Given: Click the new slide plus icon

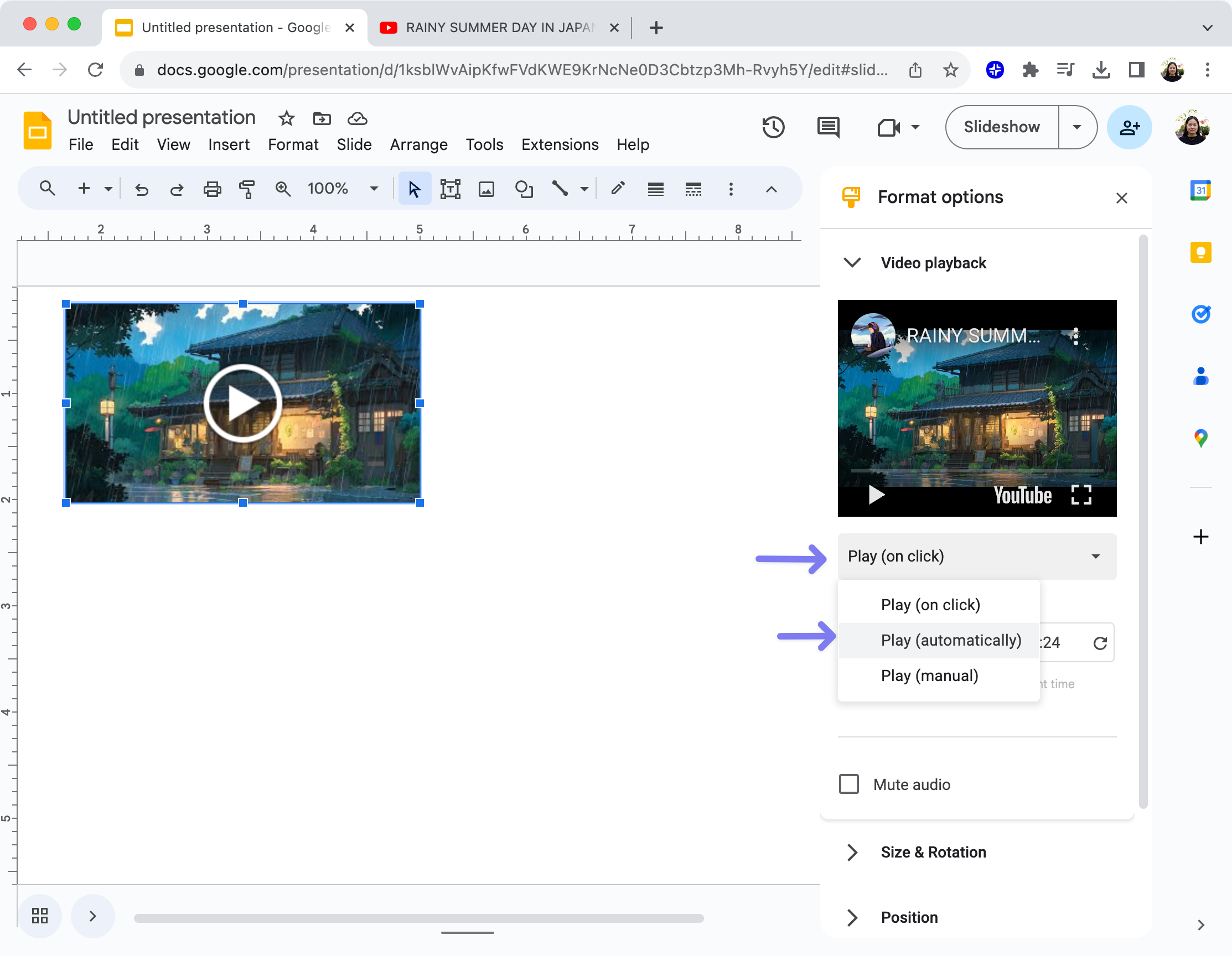Looking at the screenshot, I should coord(84,189).
